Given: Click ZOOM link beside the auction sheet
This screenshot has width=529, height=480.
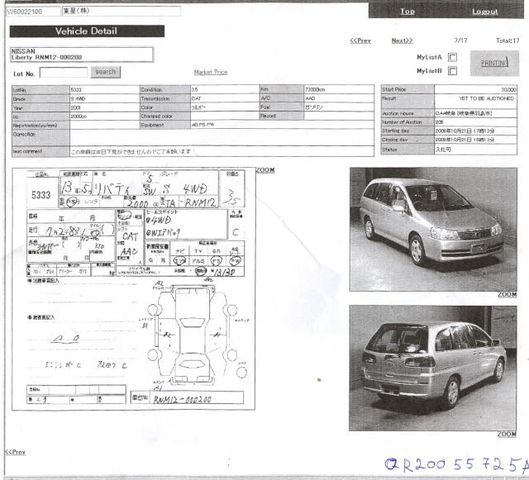Looking at the screenshot, I should (265, 170).
